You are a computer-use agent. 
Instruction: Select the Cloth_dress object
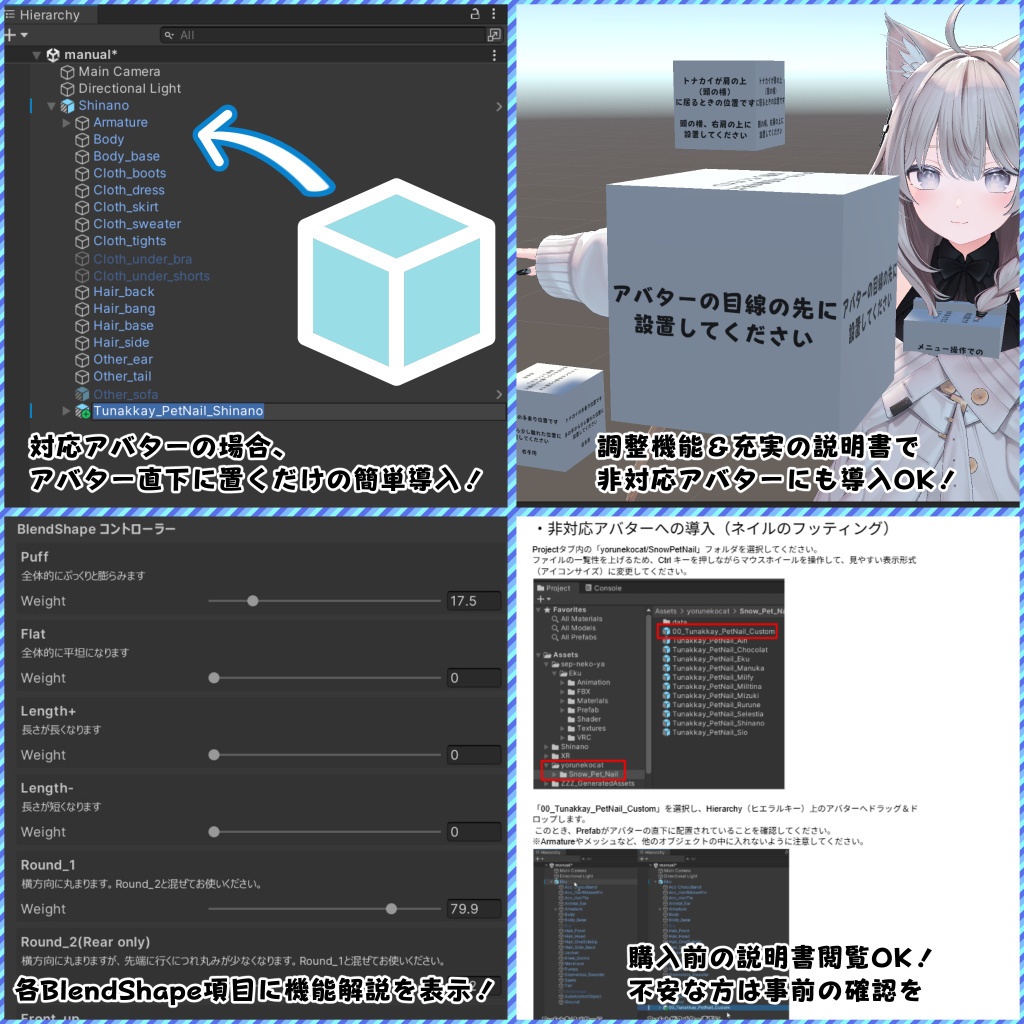(130, 190)
